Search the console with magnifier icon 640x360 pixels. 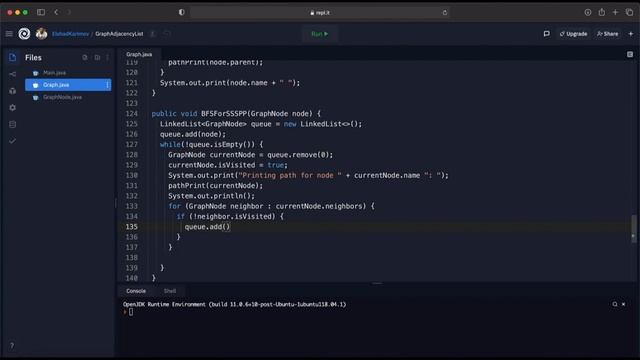coord(615,304)
